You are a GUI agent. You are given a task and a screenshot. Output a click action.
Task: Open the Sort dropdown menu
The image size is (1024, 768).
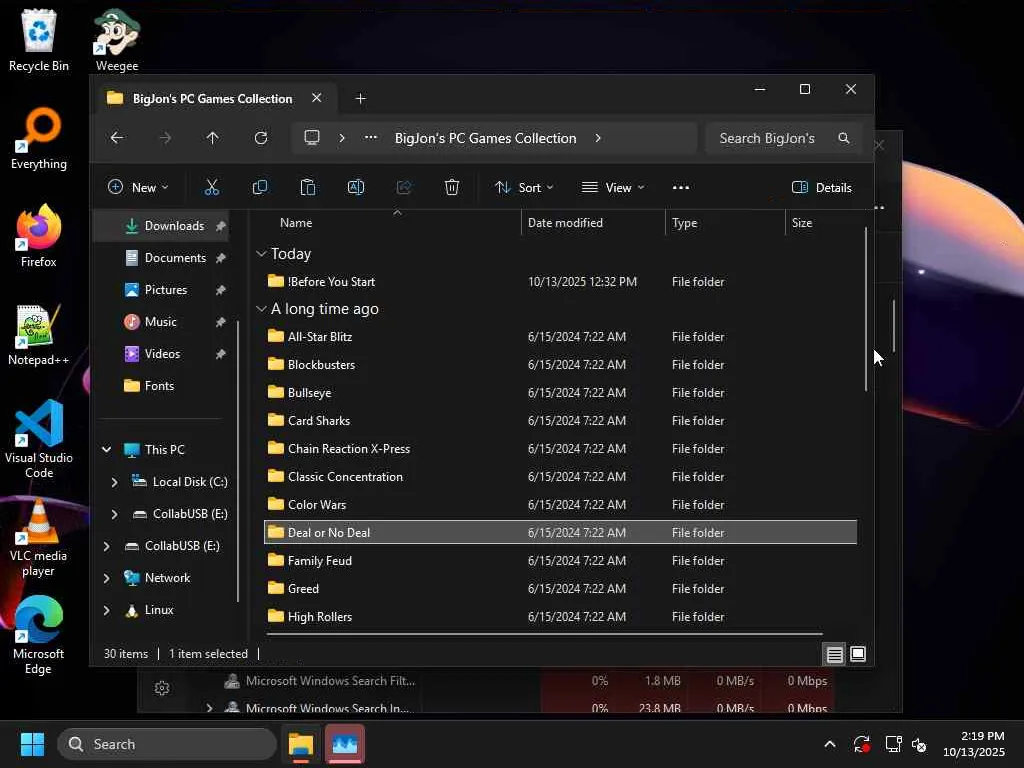[524, 187]
